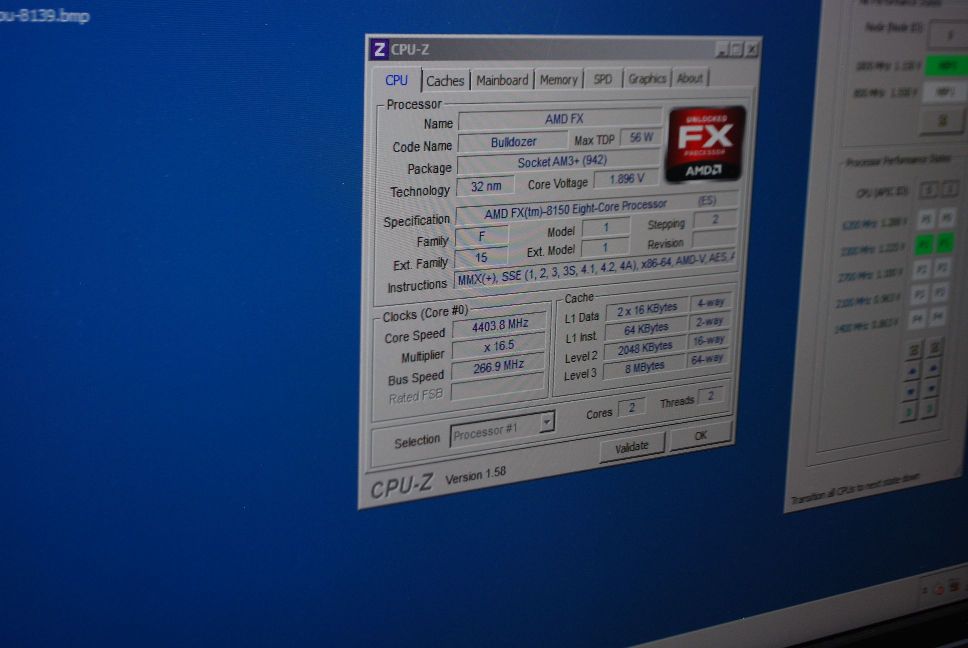Click the Instructions list starting with MMX(+)
Image resolution: width=968 pixels, height=648 pixels.
click(x=594, y=268)
